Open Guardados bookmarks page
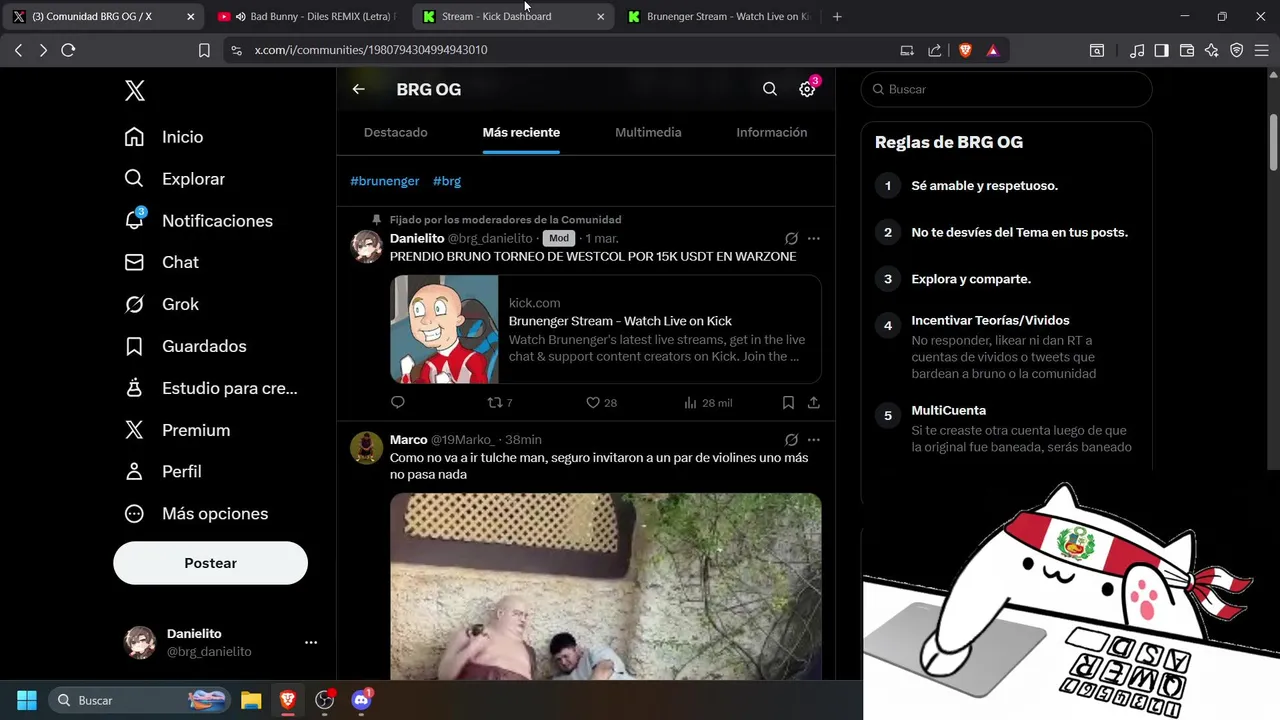Image resolution: width=1280 pixels, height=720 pixels. [185, 346]
